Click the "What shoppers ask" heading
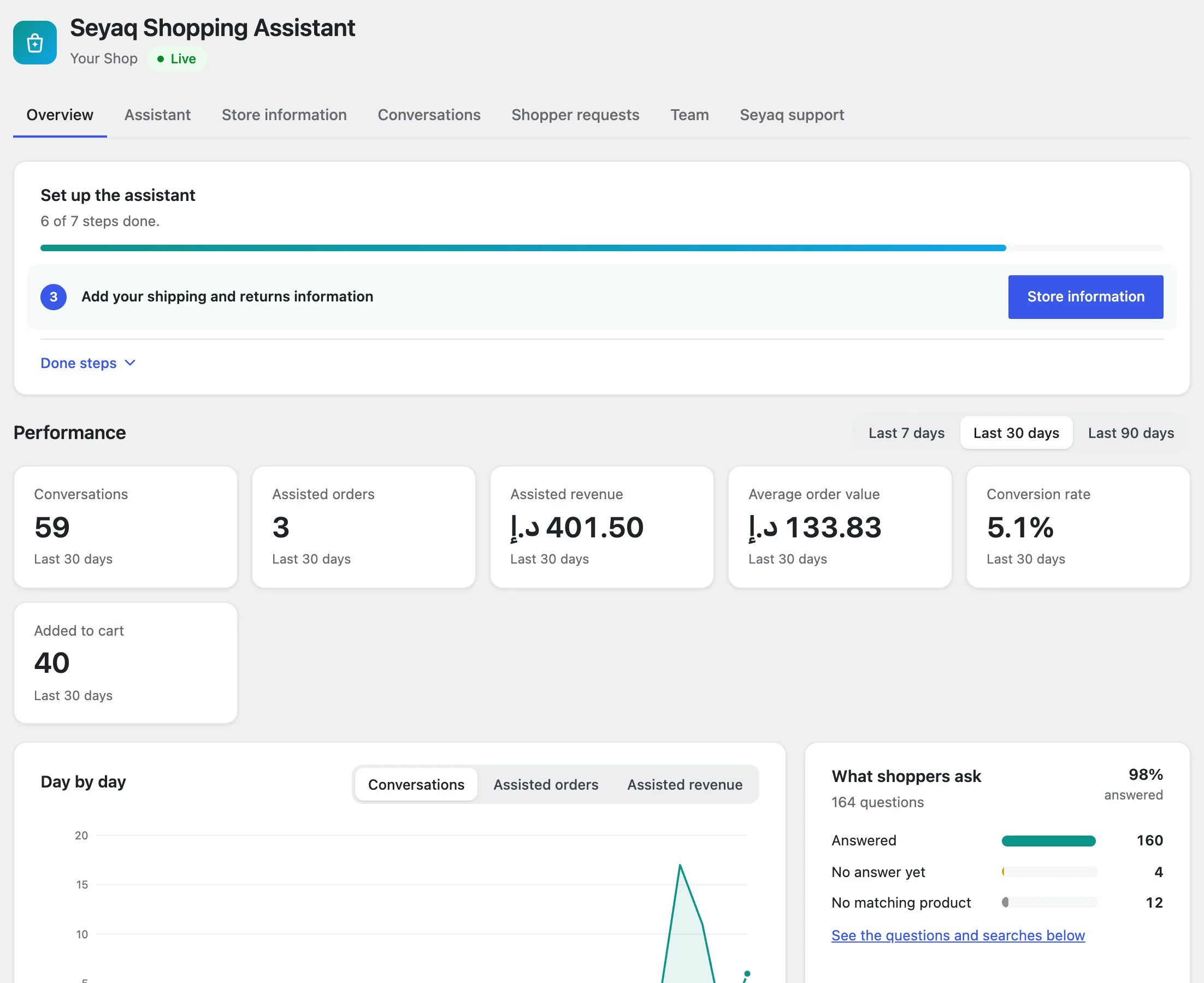The height and width of the screenshot is (983, 1204). tap(906, 777)
